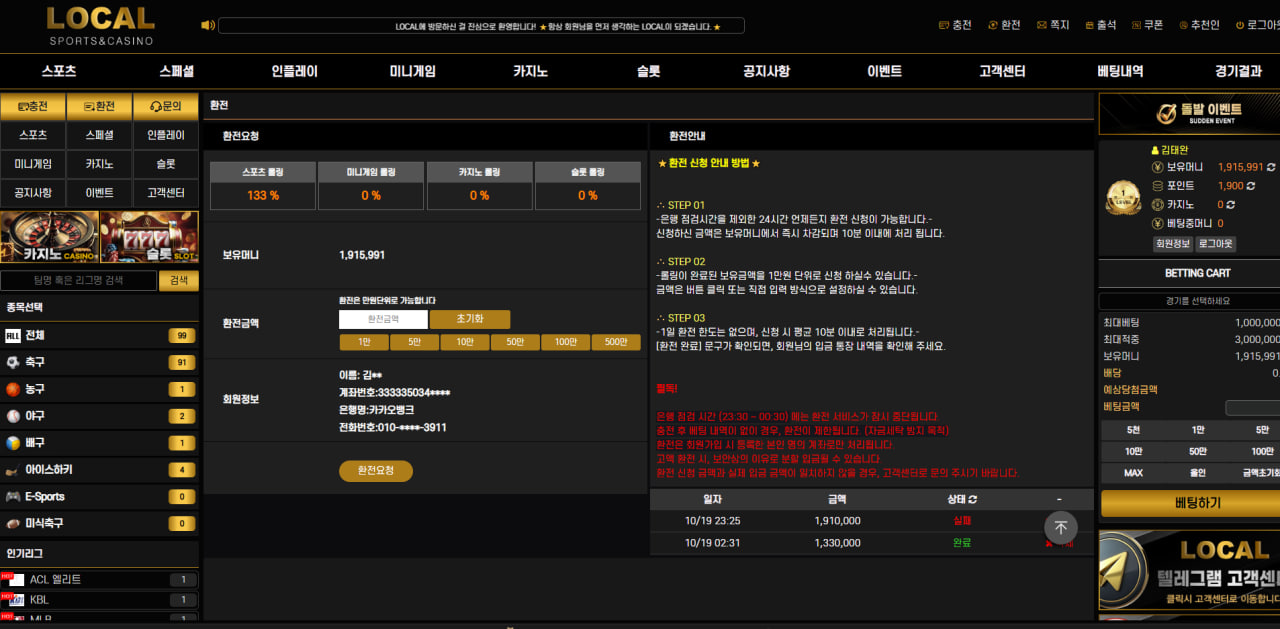Click the scroll-to-top arrow button
1280x629 pixels.
pos(1061,527)
